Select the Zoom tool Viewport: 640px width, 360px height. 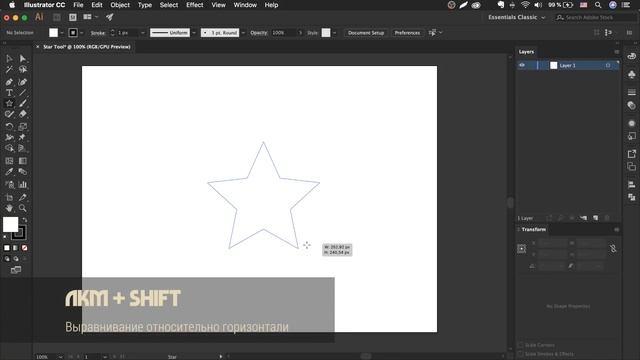22,208
